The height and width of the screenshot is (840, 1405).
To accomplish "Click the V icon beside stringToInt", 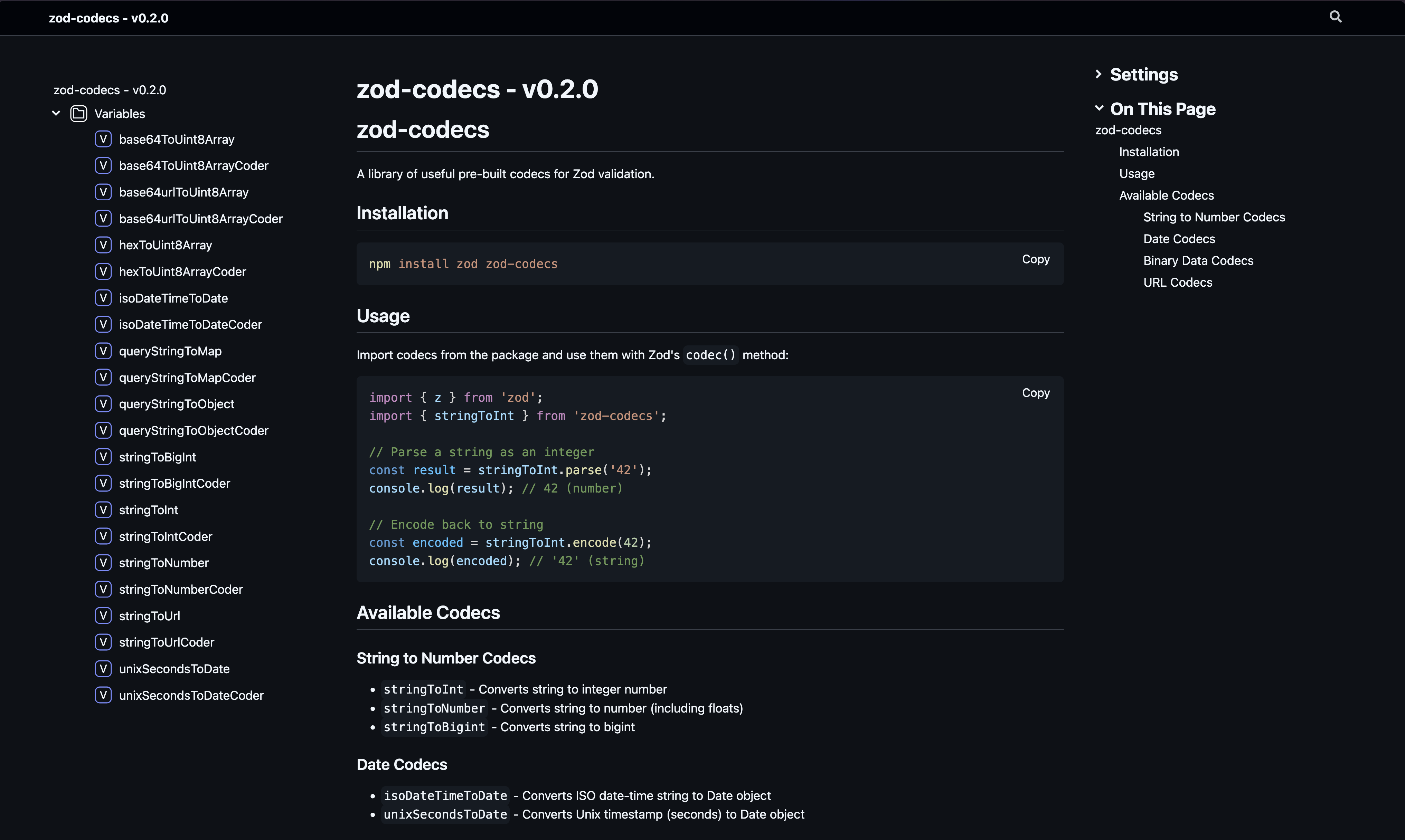I will click(104, 509).
